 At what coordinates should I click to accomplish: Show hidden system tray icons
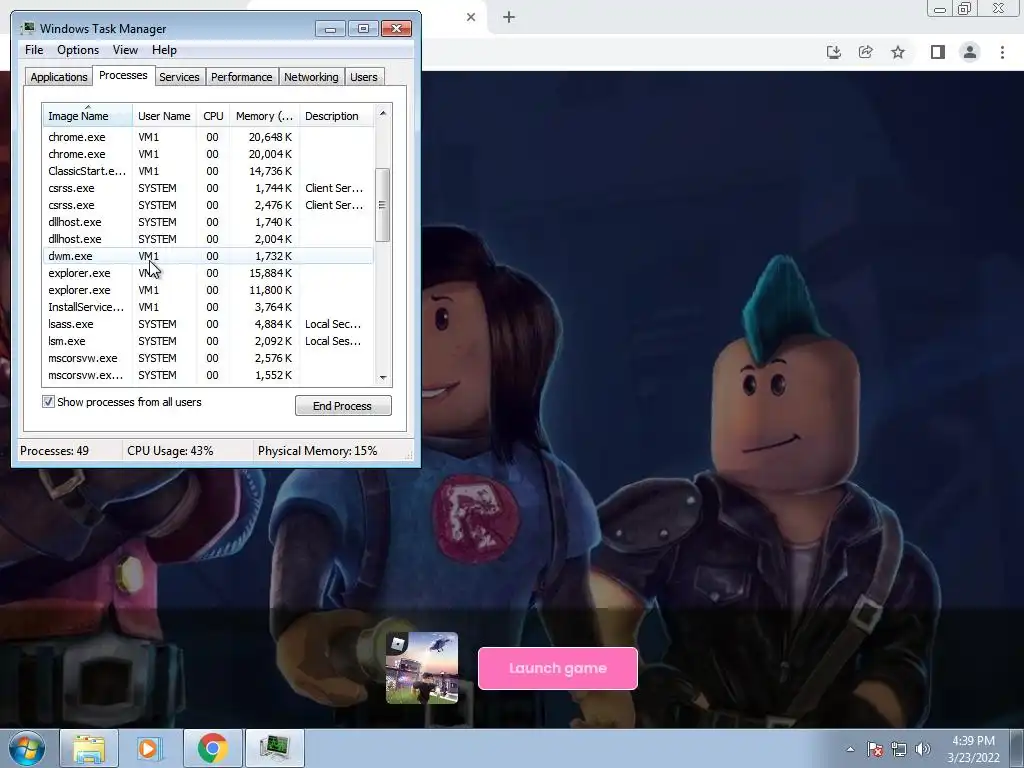click(850, 749)
